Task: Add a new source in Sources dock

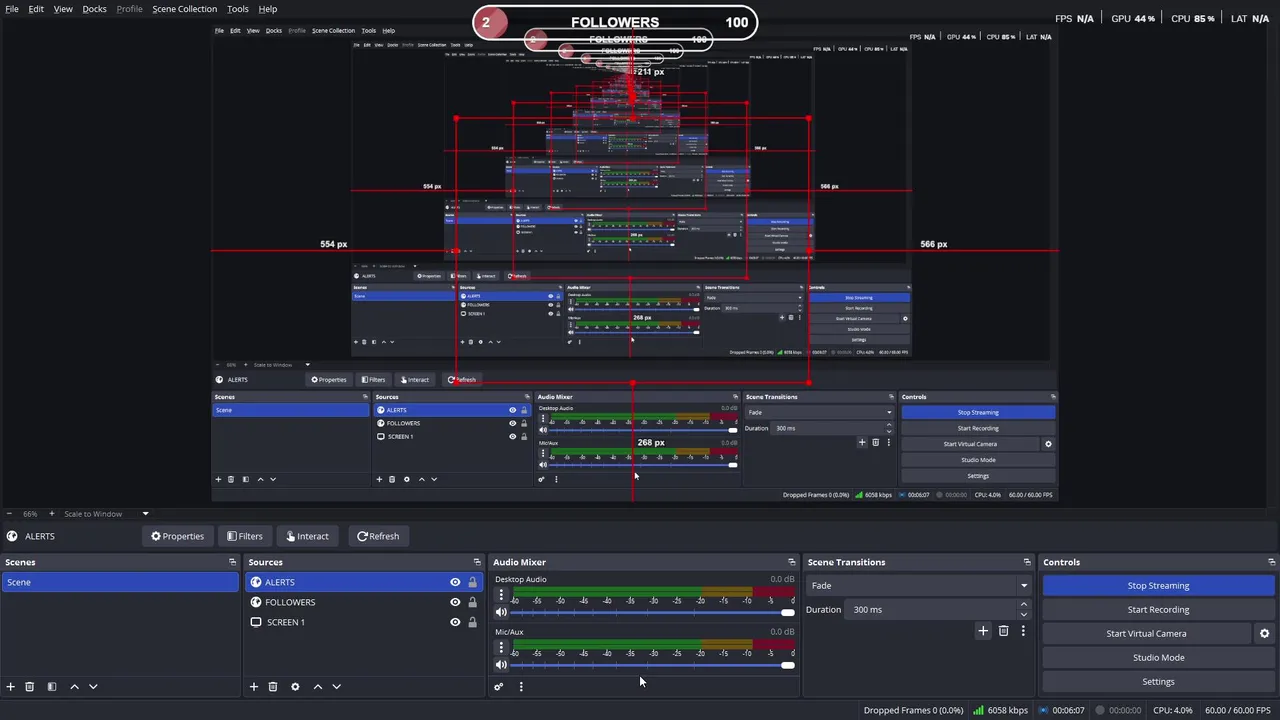Action: [x=254, y=687]
